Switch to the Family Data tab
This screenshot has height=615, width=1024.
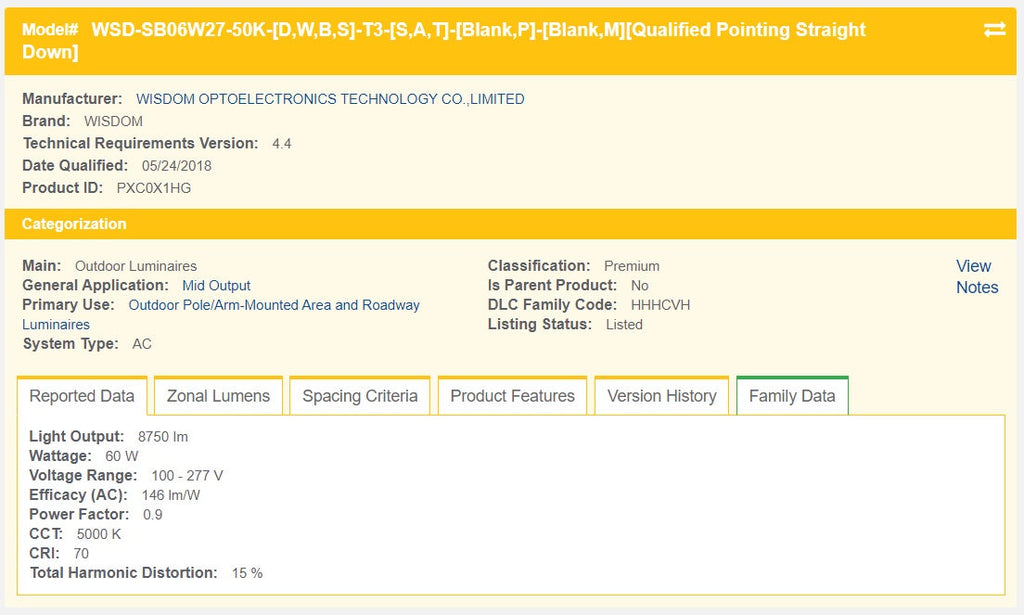[792, 396]
